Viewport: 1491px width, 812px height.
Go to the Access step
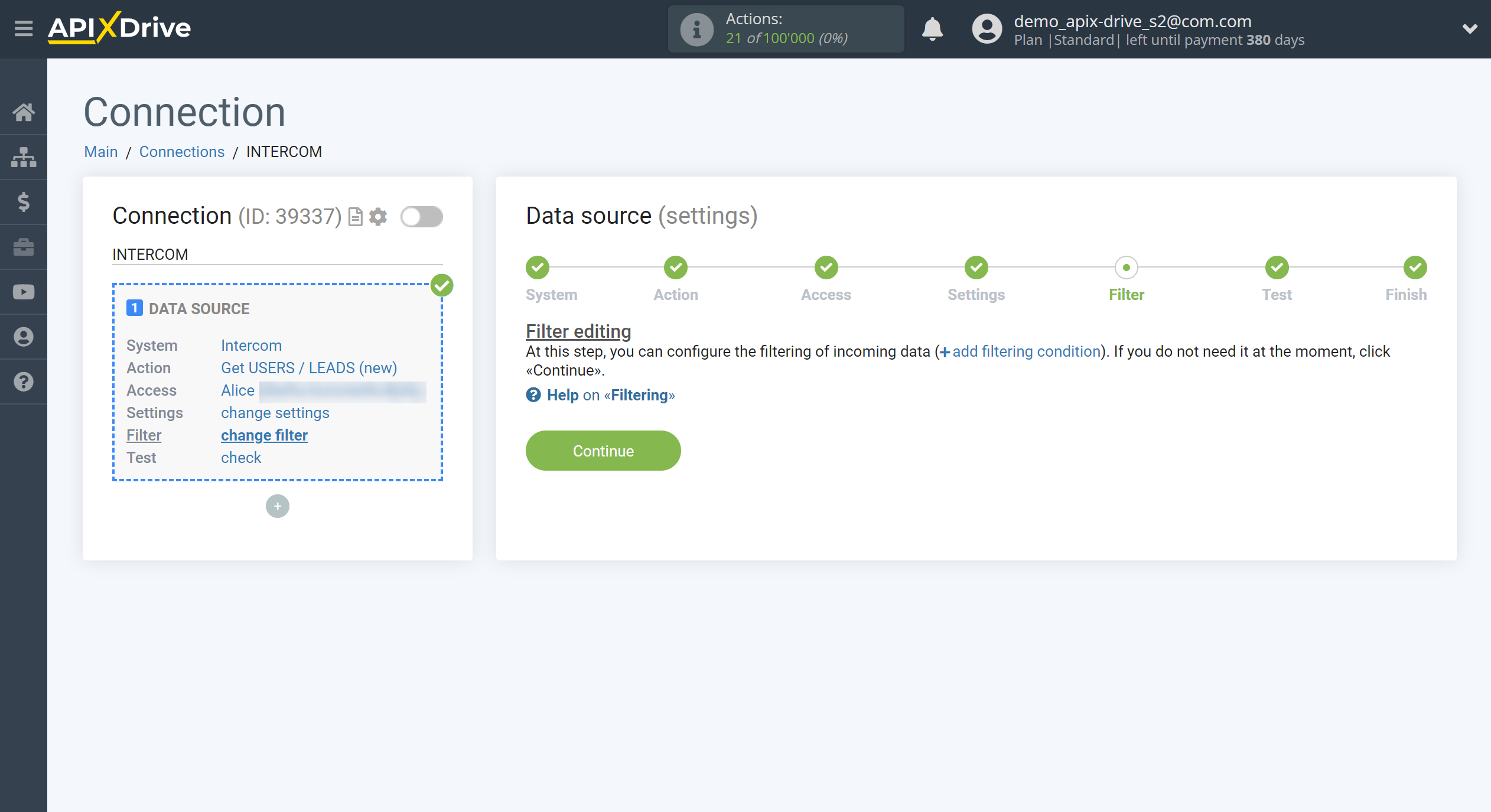(826, 268)
